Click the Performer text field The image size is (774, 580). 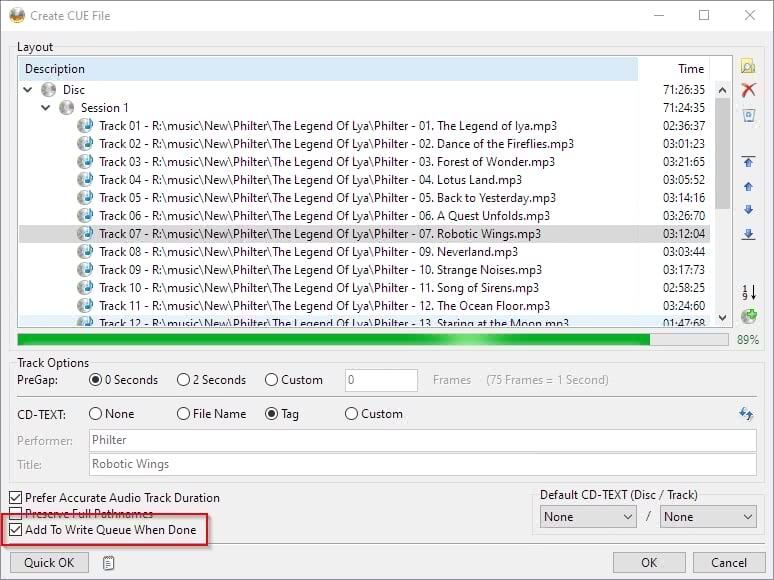click(423, 440)
